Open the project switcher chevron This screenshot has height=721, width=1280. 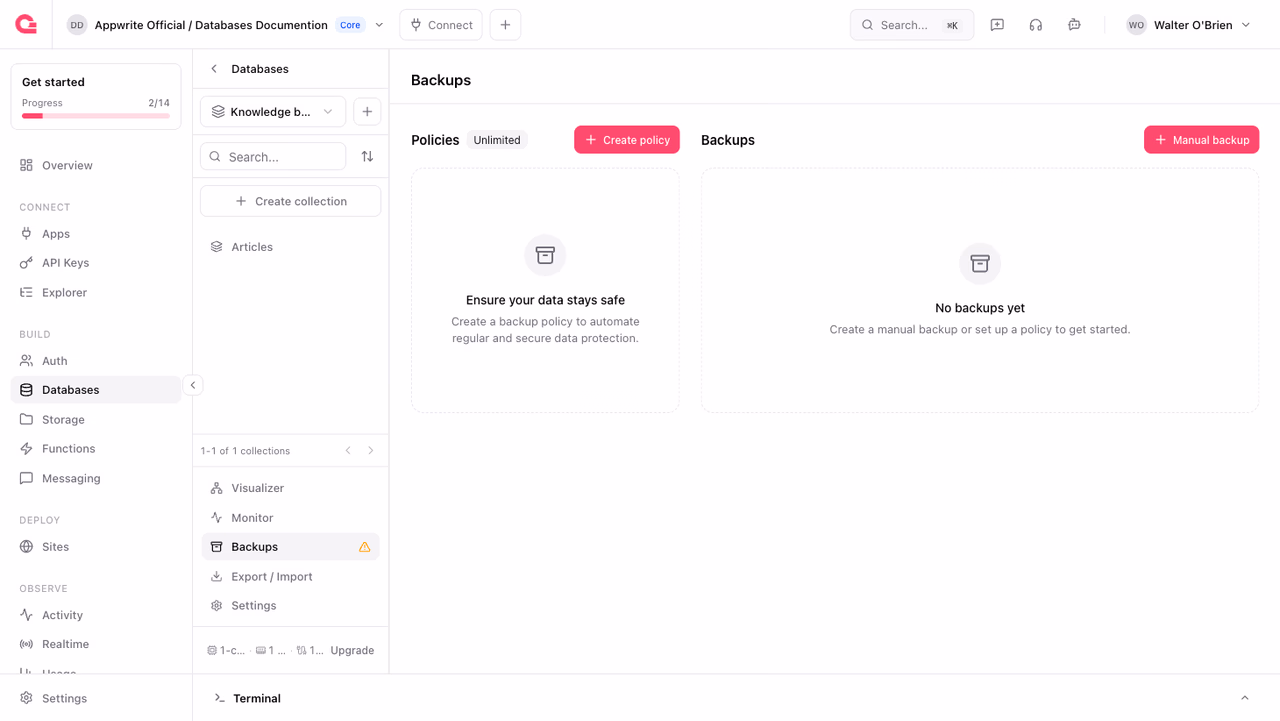379,25
